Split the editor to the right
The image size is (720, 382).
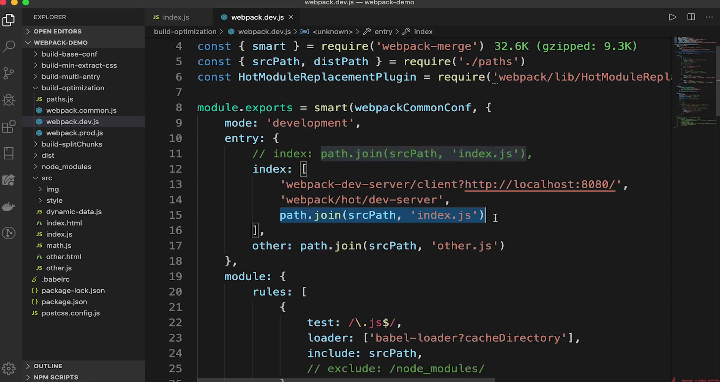[691, 17]
